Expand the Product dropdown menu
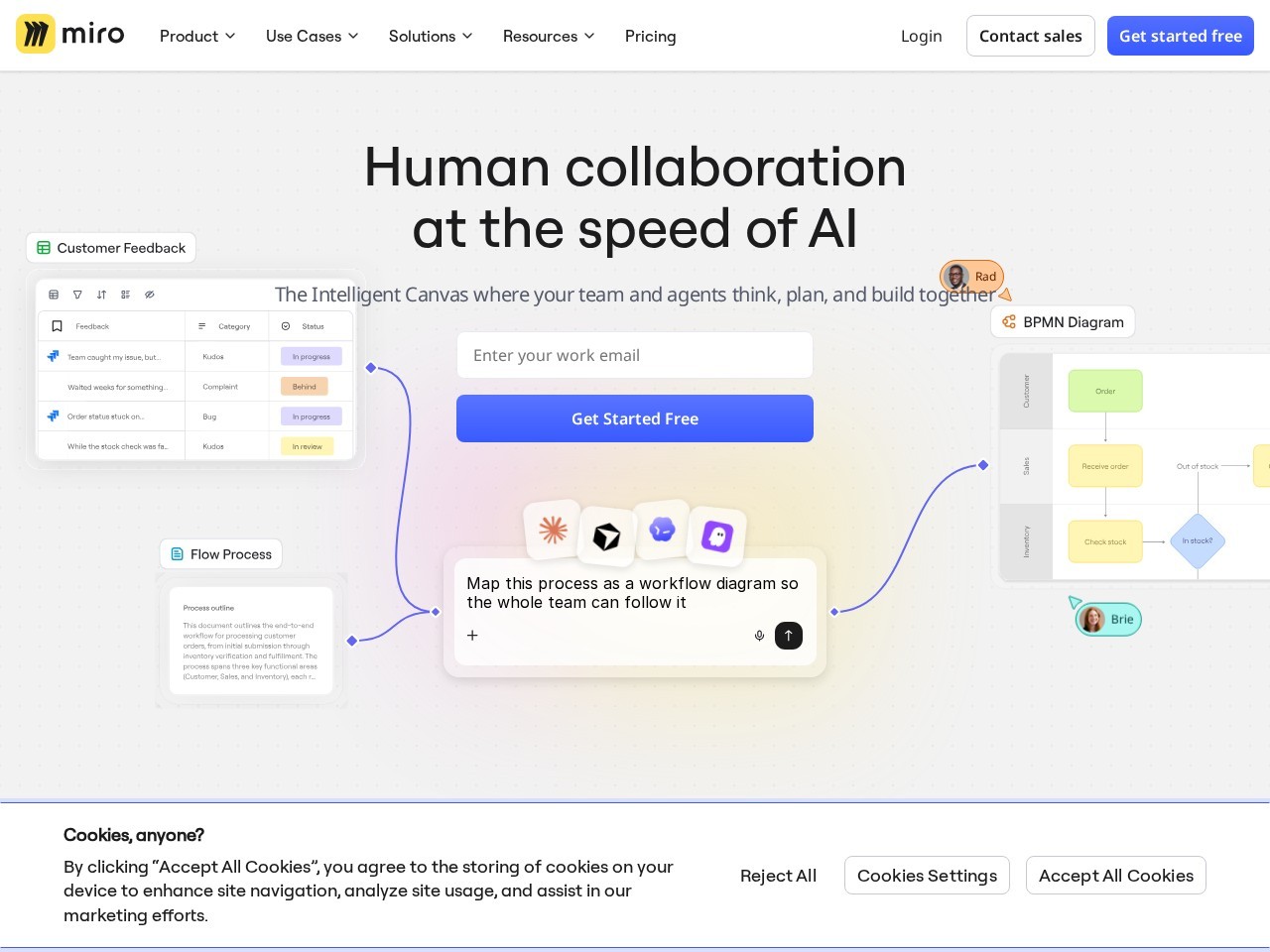 197,36
